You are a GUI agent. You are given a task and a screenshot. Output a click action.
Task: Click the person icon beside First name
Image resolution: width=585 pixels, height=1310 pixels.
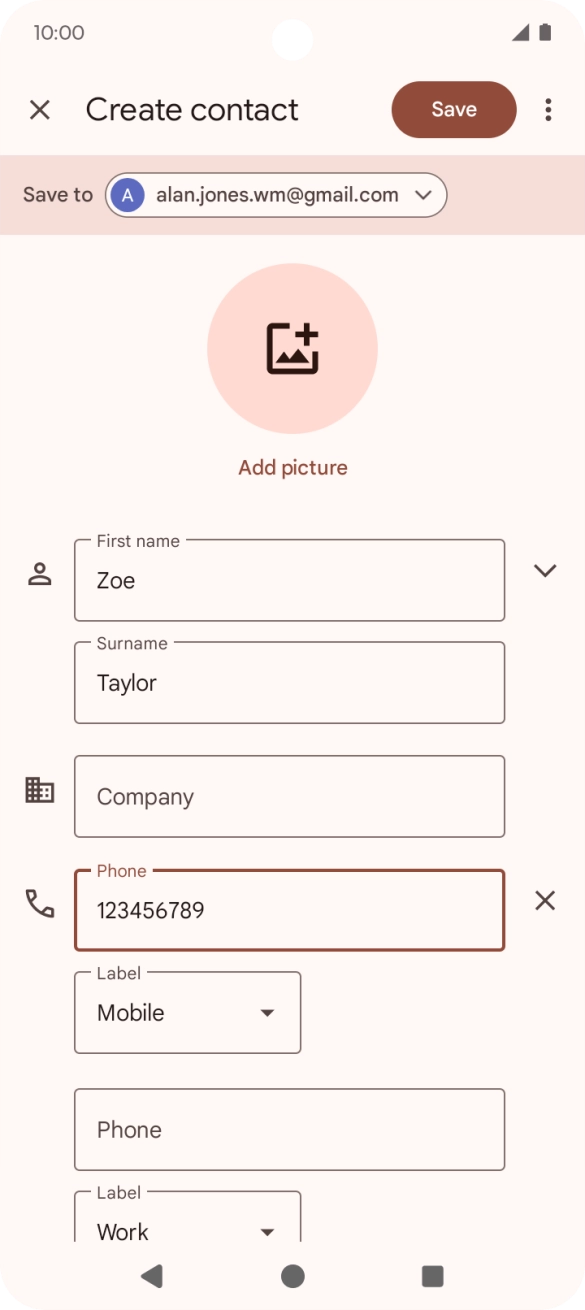tap(40, 574)
